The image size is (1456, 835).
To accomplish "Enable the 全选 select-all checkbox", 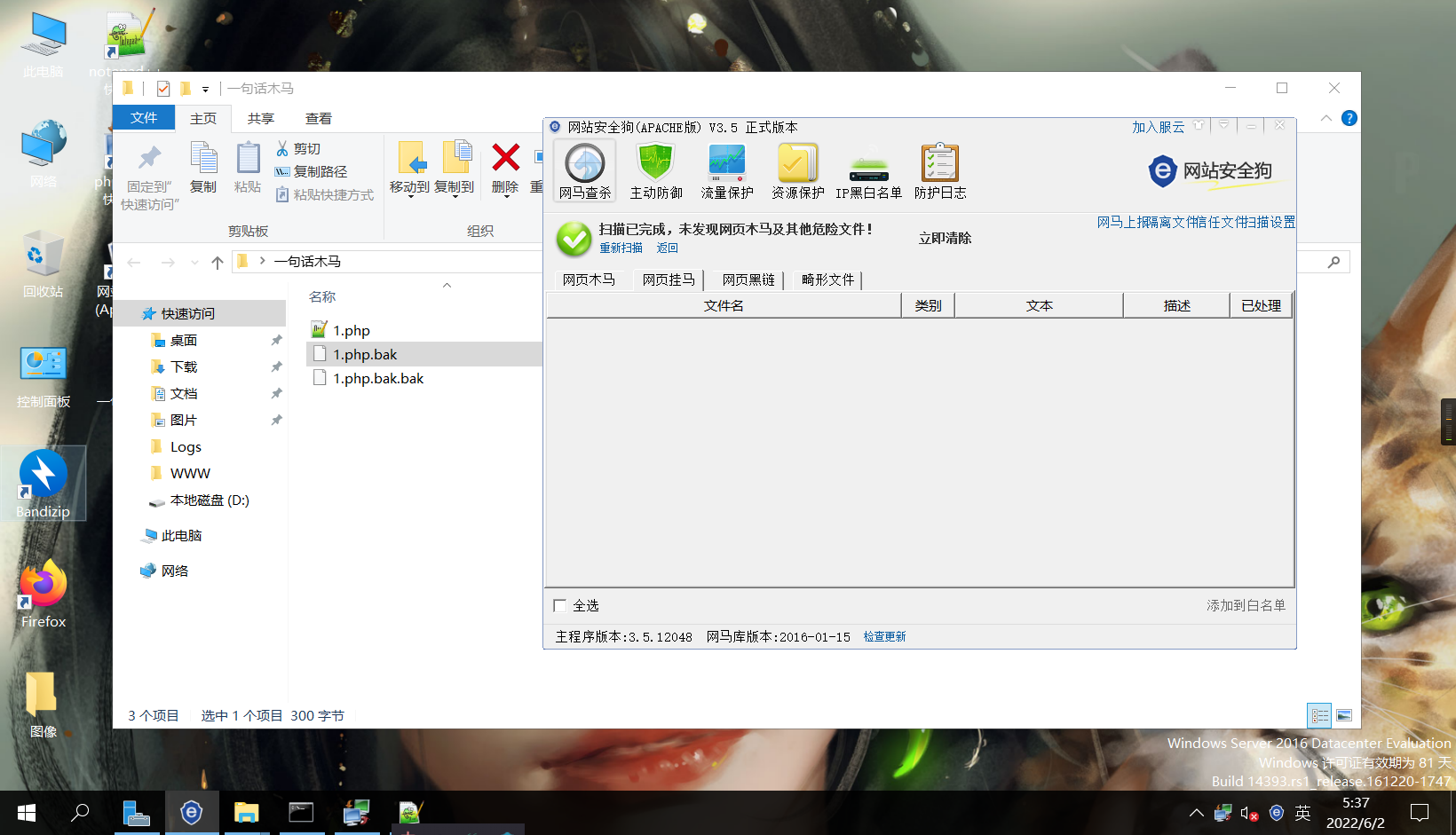I will (x=559, y=604).
